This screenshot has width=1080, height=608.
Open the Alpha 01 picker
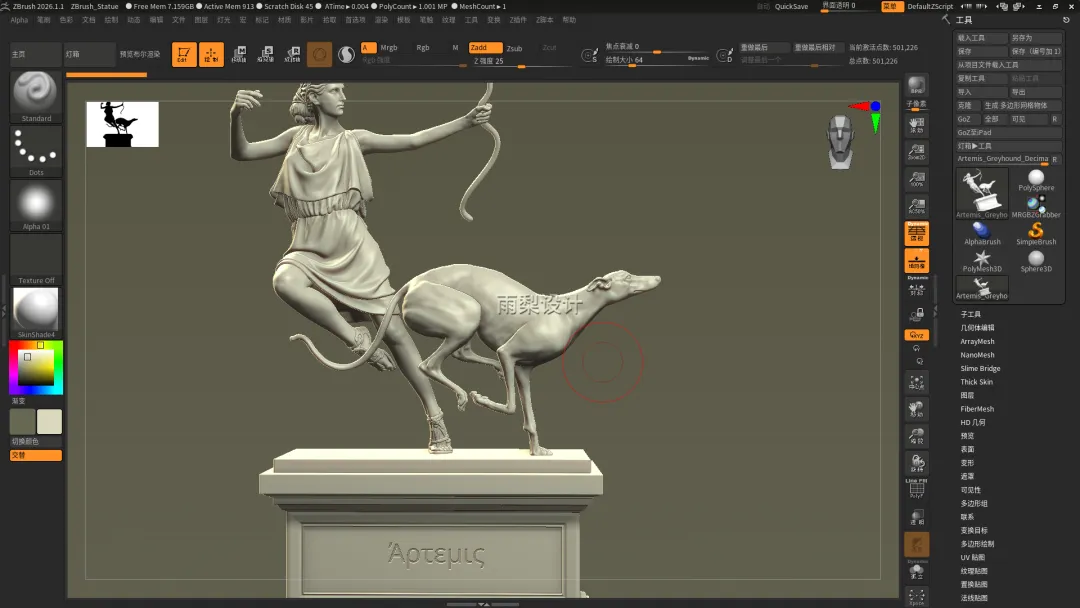pos(36,205)
